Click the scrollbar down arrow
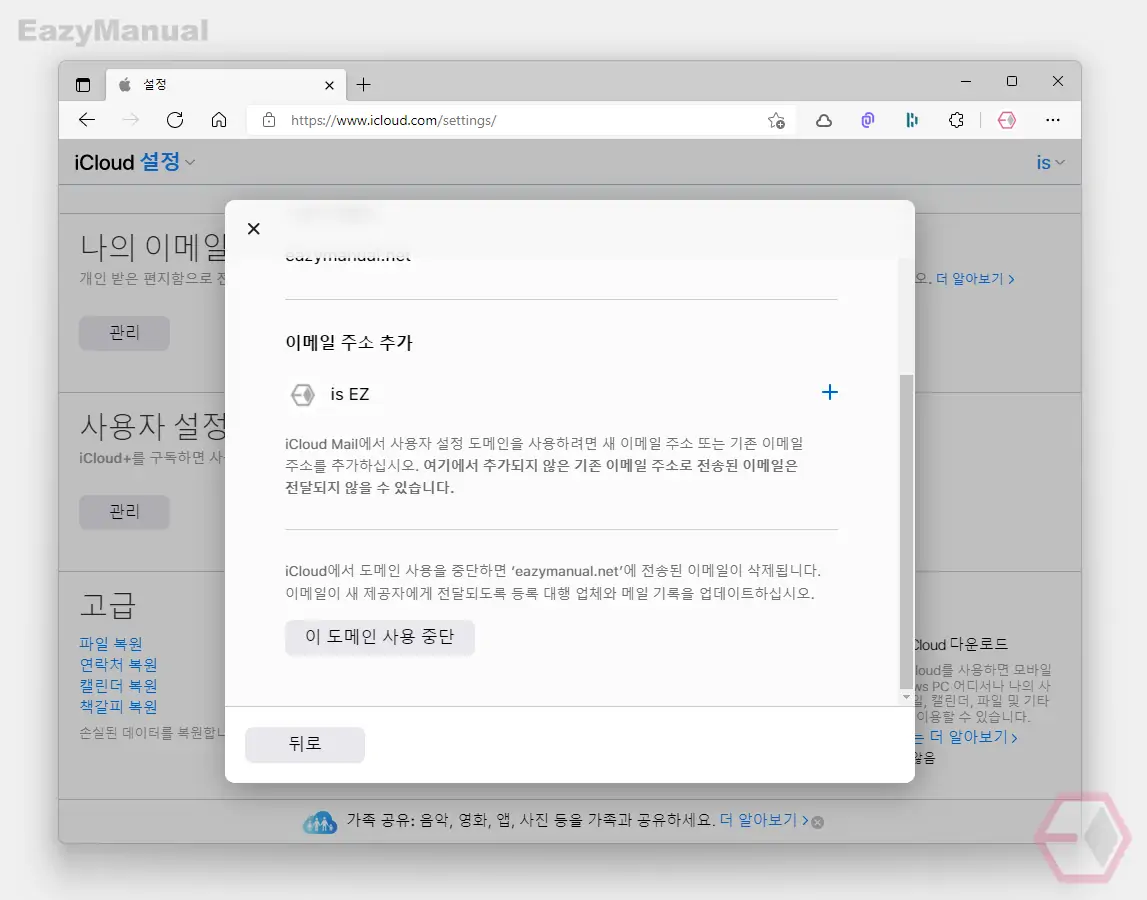The width and height of the screenshot is (1147, 900). (906, 697)
